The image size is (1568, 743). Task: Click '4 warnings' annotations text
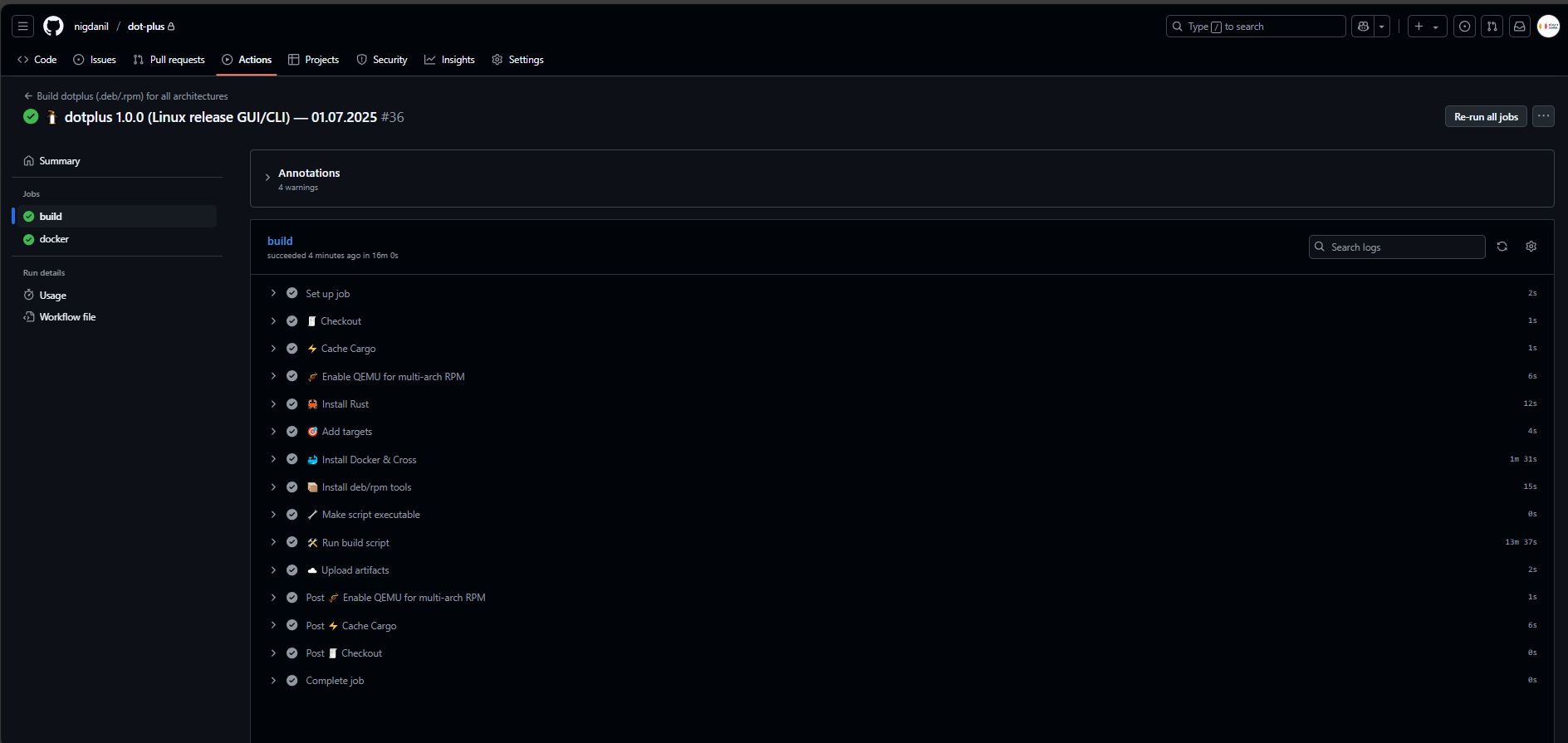(x=298, y=188)
